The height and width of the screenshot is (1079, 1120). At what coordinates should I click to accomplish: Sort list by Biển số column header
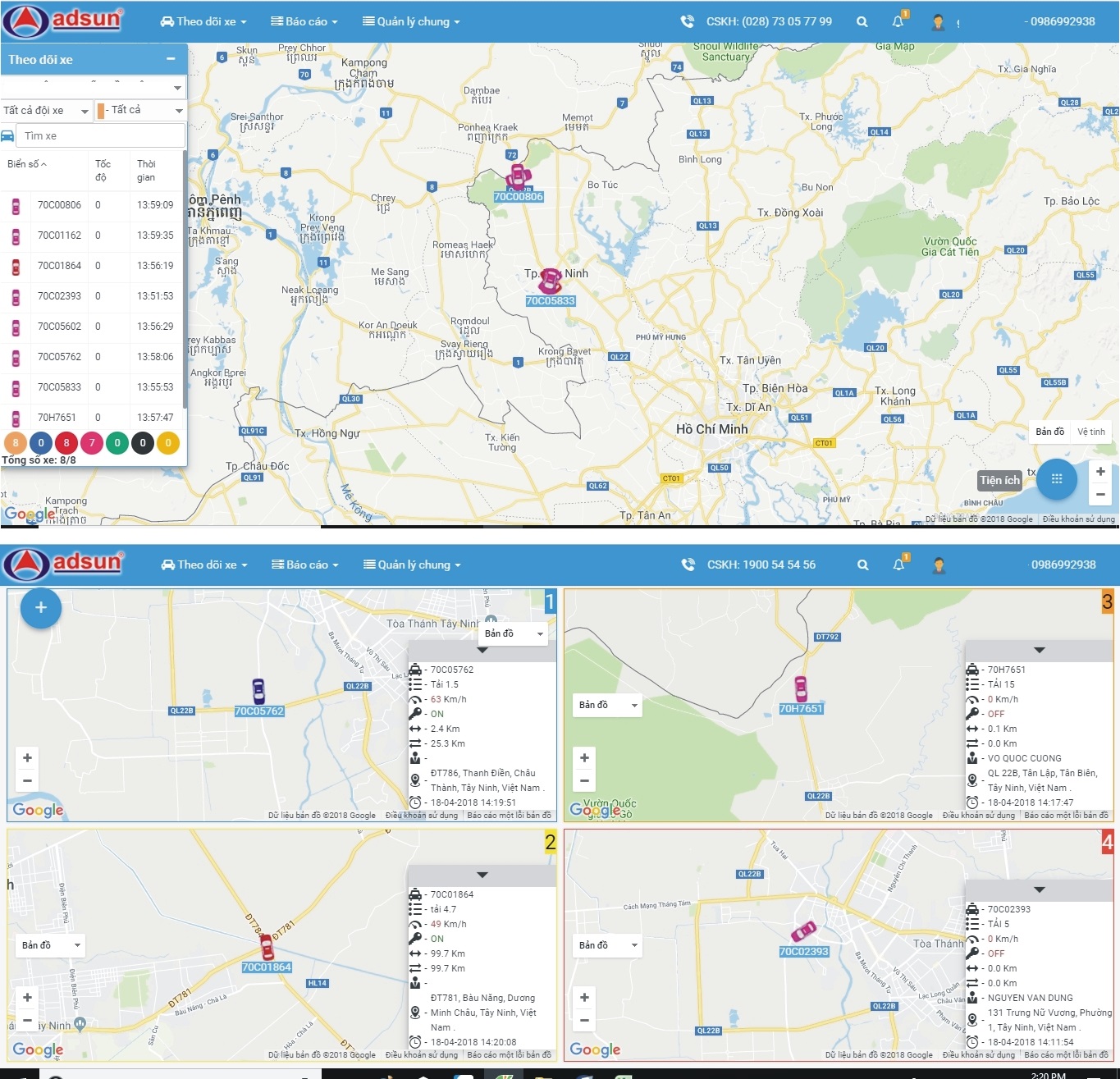tap(26, 164)
